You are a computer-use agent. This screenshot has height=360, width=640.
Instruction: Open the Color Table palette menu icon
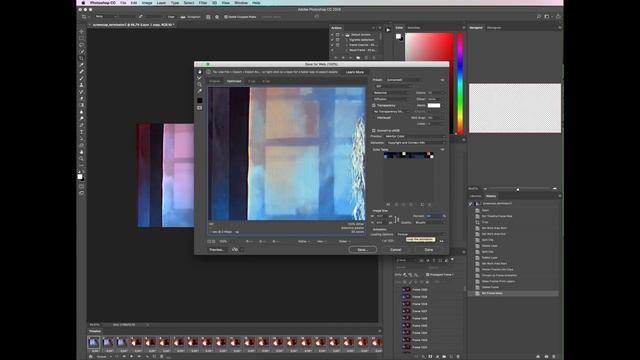(x=442, y=150)
